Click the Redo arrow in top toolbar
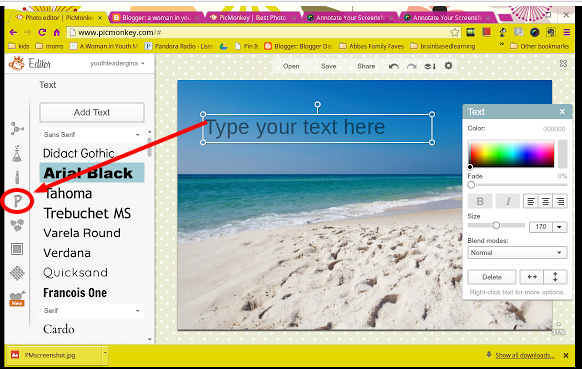The height and width of the screenshot is (369, 582). (x=412, y=66)
